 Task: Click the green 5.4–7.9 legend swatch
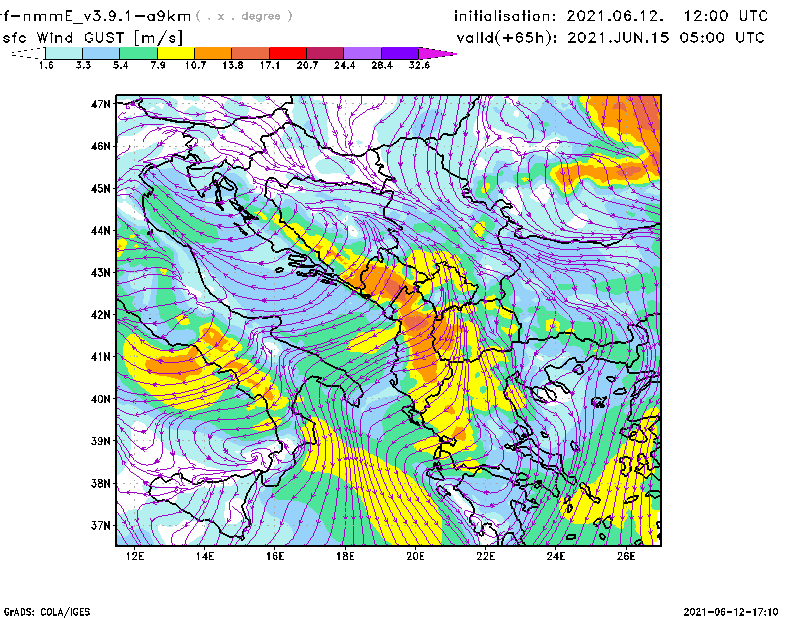click(138, 53)
